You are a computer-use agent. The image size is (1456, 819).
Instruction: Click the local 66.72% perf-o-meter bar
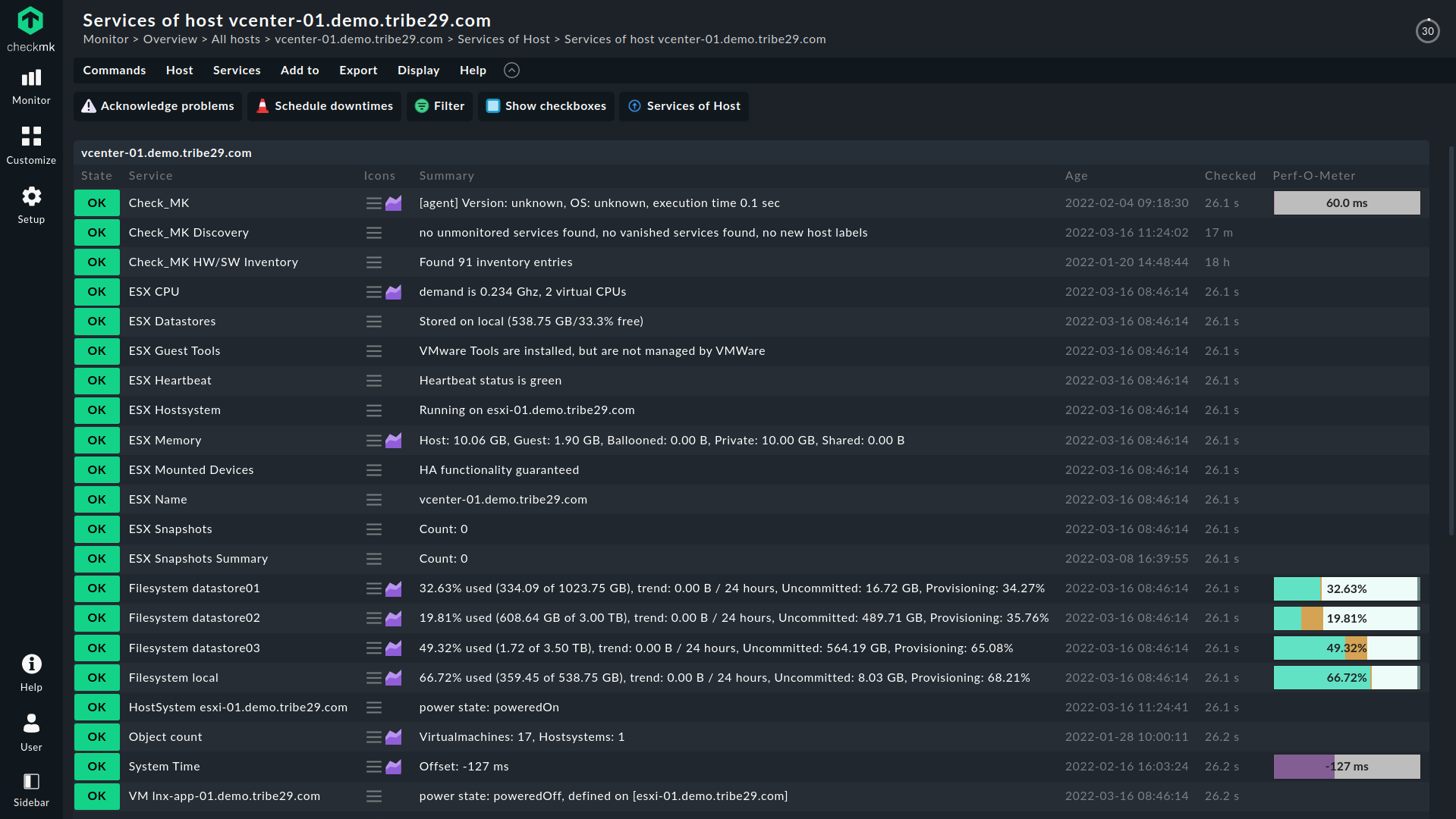click(1347, 678)
